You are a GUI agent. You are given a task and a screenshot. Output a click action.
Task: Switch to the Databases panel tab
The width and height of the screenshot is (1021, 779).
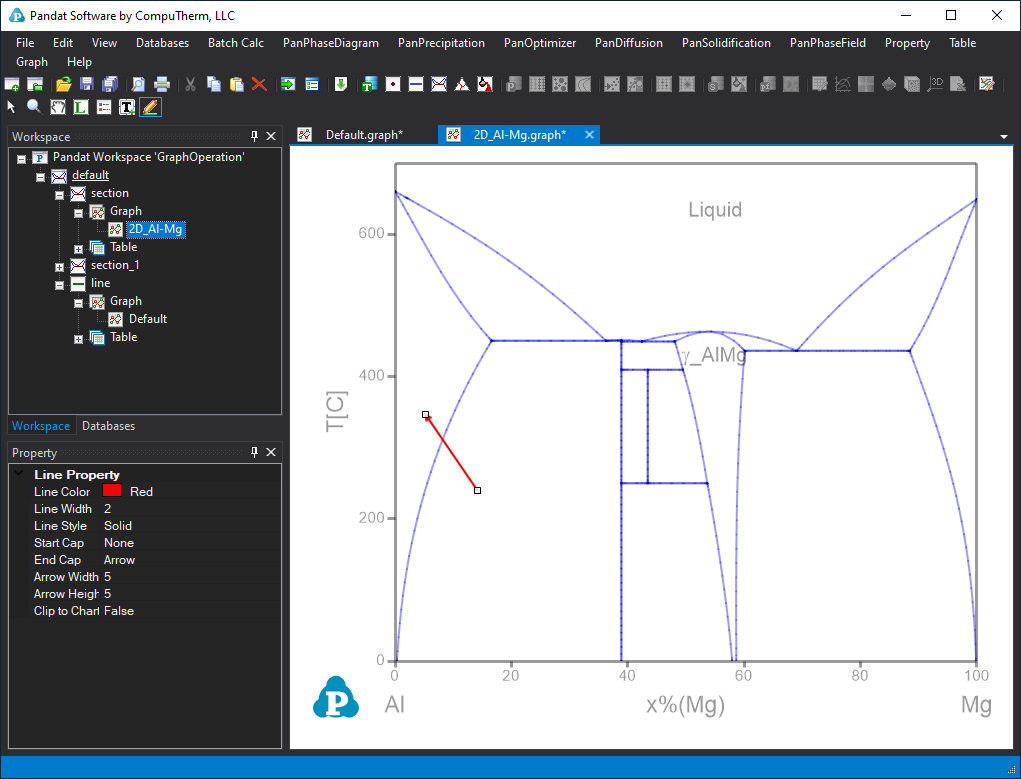108,426
